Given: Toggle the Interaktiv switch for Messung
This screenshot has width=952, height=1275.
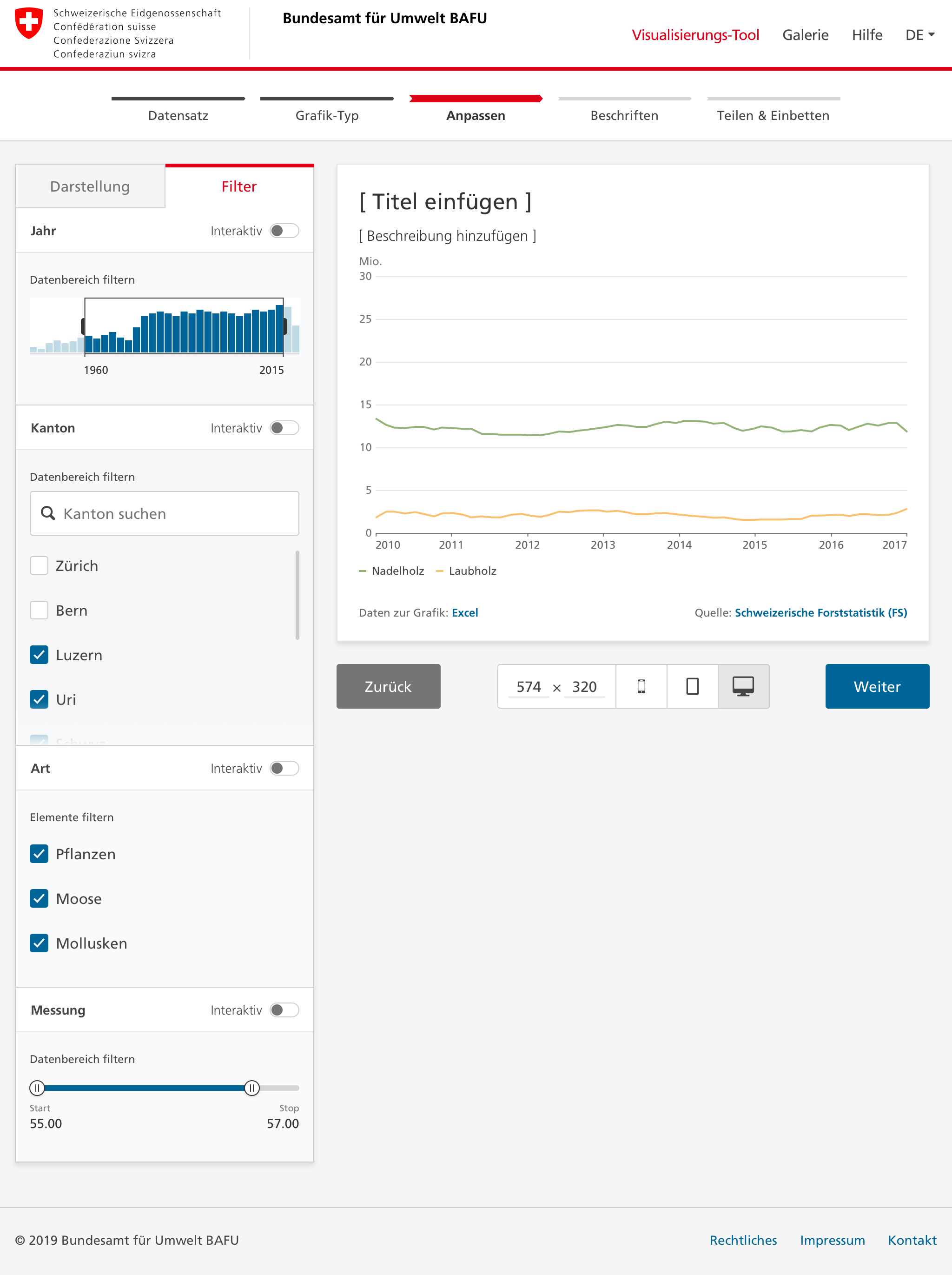Looking at the screenshot, I should coord(284,1010).
